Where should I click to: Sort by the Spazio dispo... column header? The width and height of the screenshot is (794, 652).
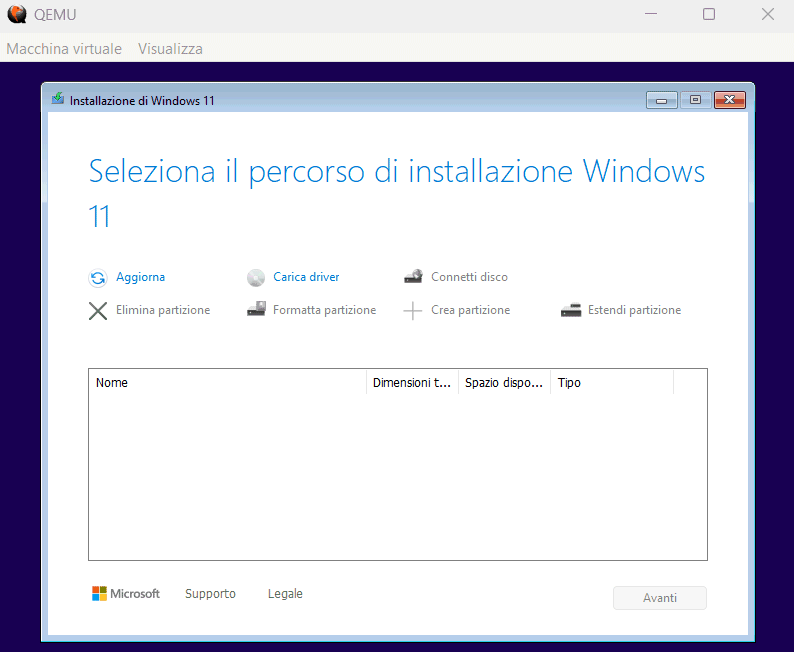(x=504, y=383)
